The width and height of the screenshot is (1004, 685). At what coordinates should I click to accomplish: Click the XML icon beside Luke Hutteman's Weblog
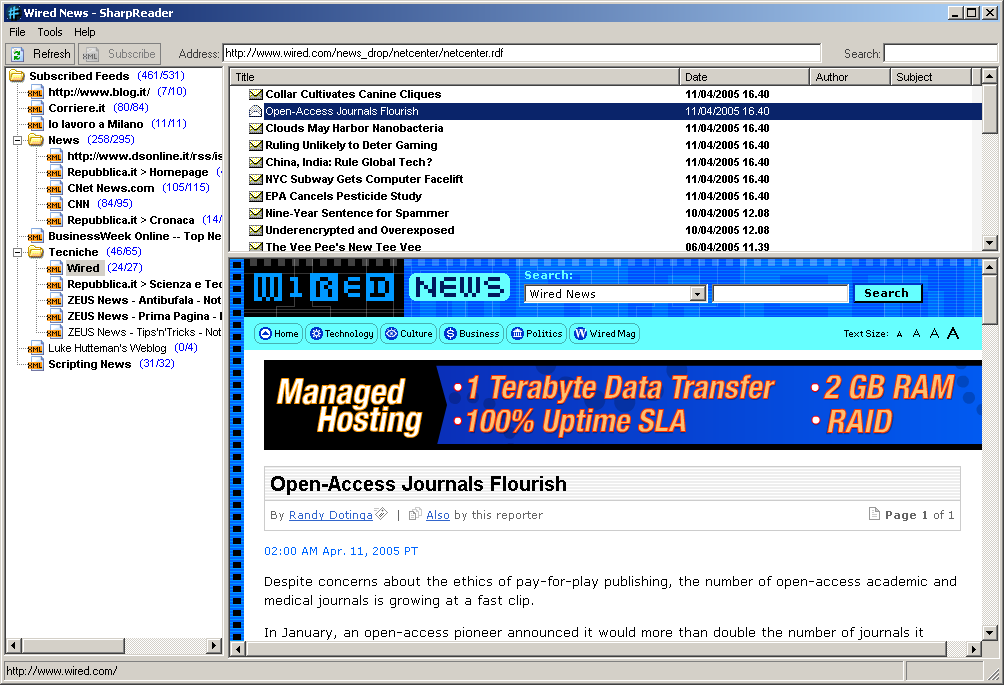click(x=35, y=348)
